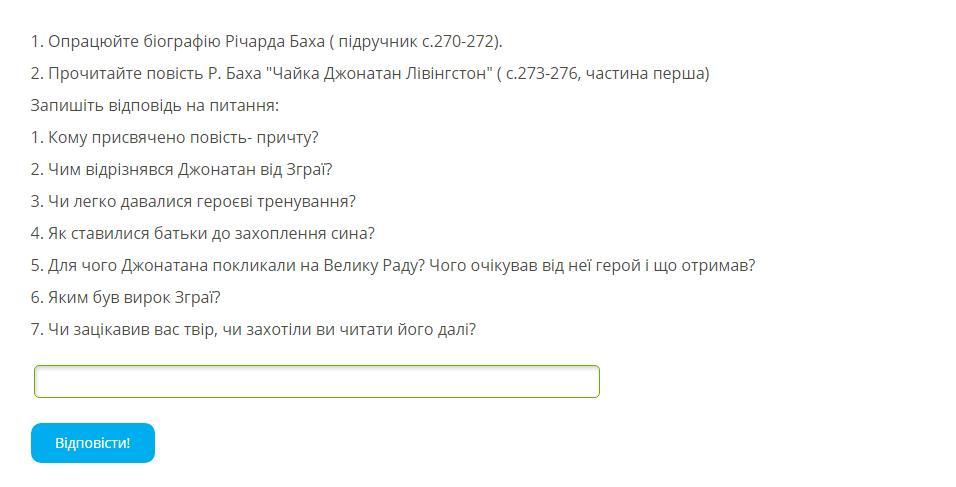
Task: Click question 7 starting Чи зацікавив
Action: pos(253,330)
